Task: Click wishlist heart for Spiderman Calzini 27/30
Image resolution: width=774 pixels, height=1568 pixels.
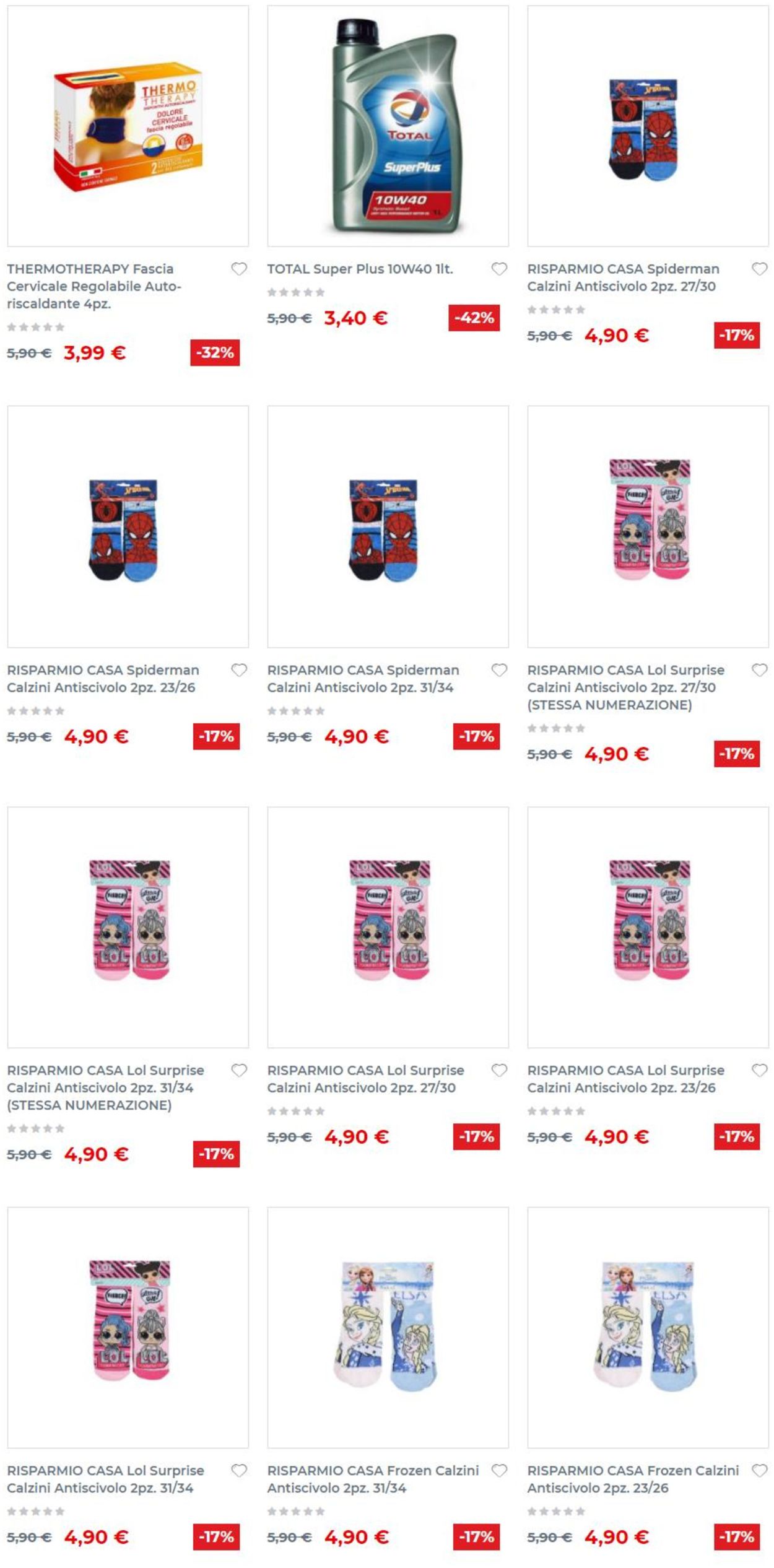Action: (x=759, y=269)
